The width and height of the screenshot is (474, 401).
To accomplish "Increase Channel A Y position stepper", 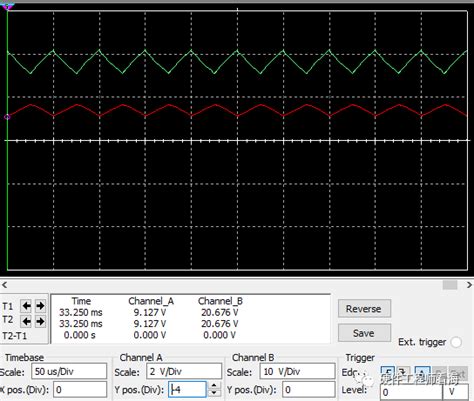I will tap(214, 385).
